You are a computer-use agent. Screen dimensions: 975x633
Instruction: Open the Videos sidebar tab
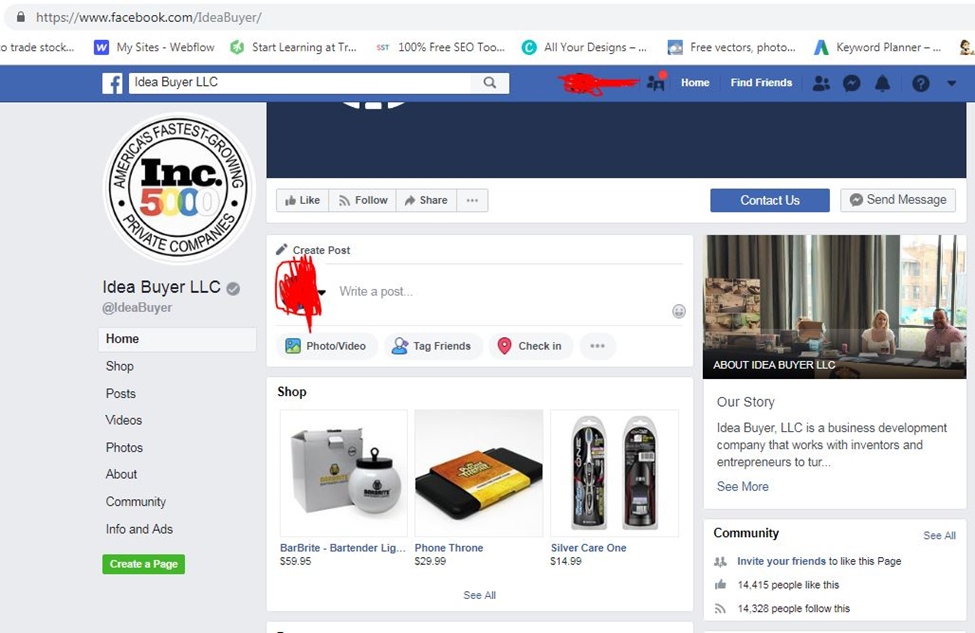[x=124, y=420]
